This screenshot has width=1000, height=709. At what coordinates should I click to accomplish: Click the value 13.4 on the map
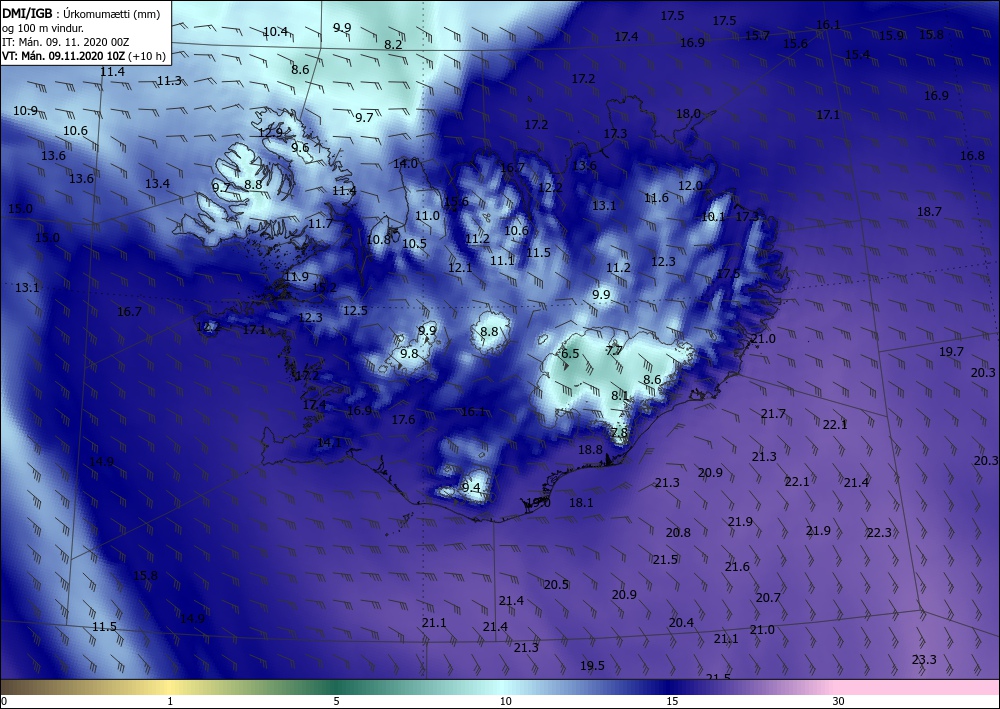click(x=157, y=184)
